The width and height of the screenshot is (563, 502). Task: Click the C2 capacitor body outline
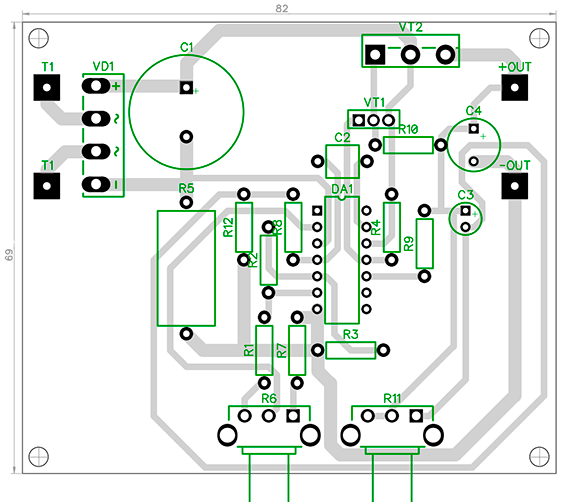342,162
